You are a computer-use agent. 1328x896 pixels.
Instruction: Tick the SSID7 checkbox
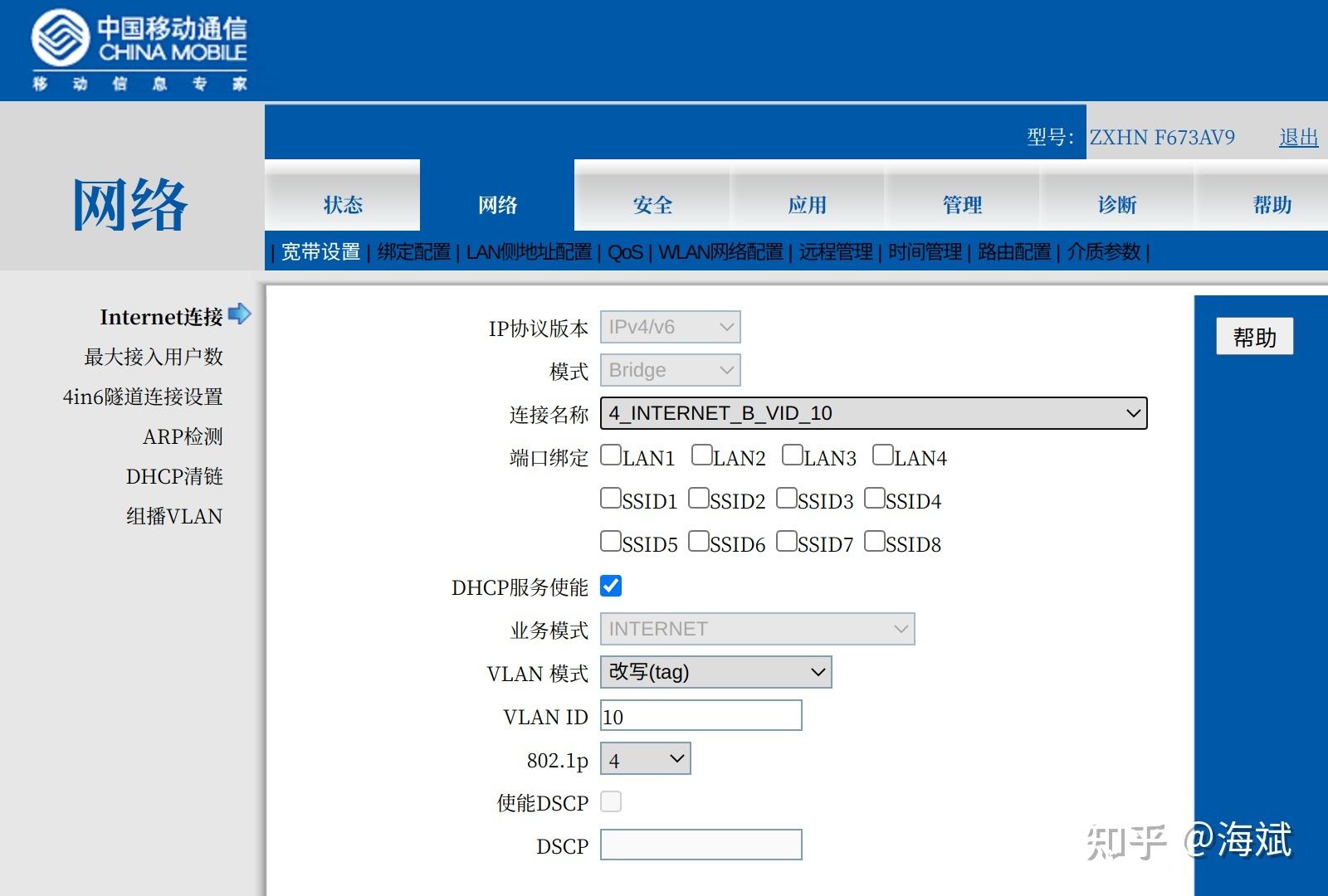(787, 541)
